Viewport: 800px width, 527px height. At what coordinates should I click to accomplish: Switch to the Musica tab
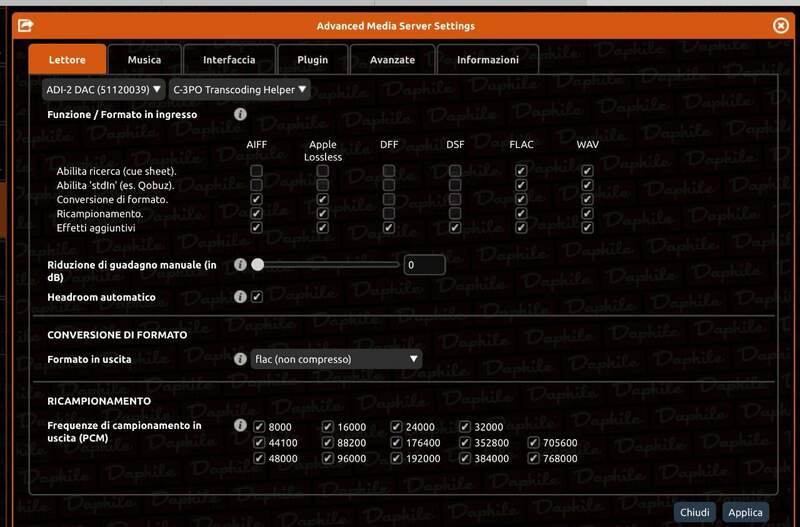(145, 60)
